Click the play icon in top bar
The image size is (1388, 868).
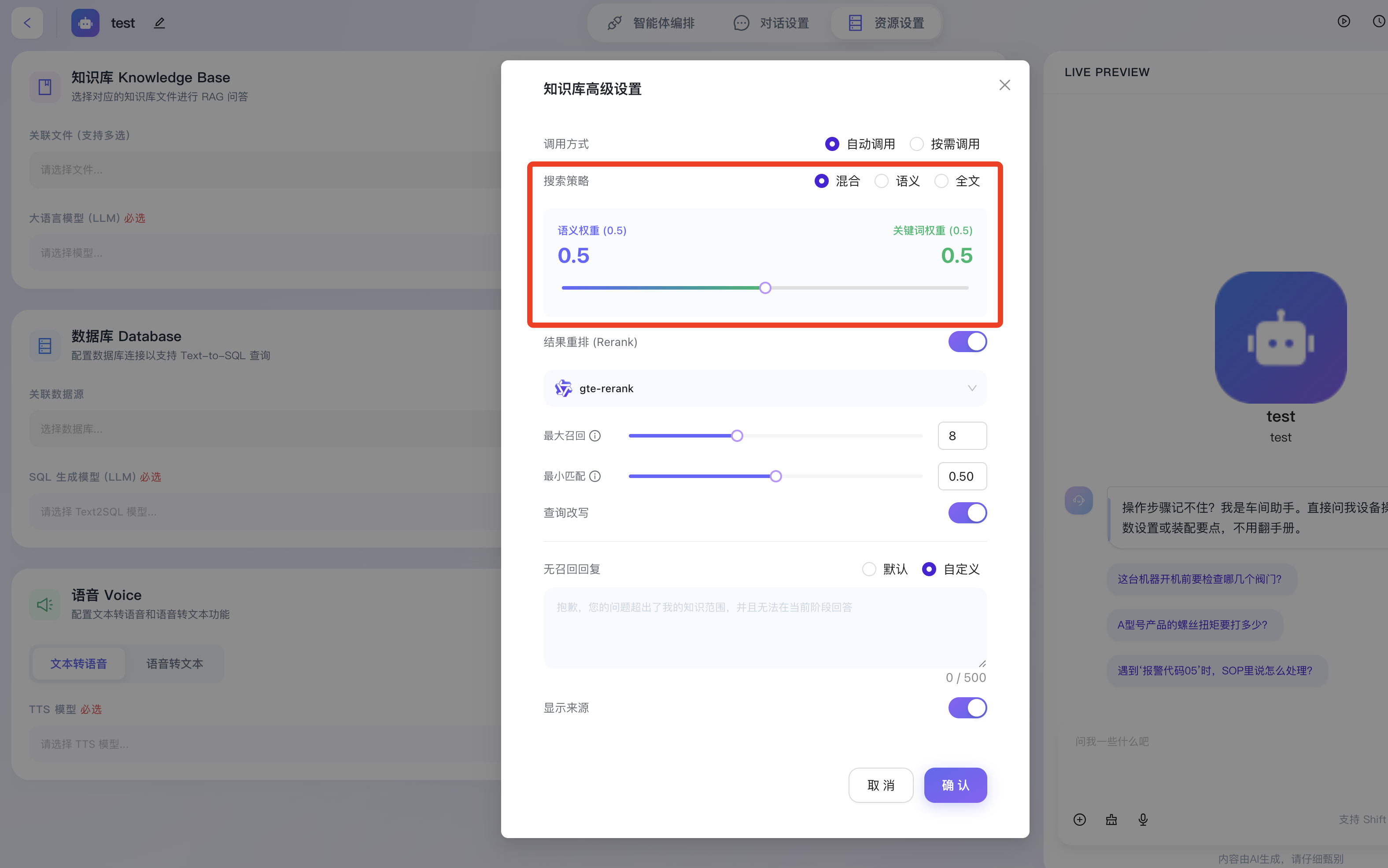pos(1343,21)
